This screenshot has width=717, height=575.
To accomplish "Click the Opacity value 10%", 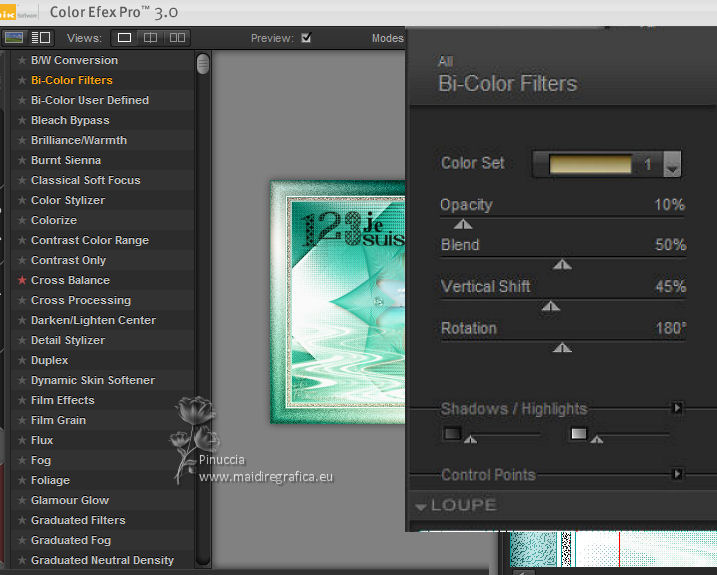I will click(x=669, y=204).
